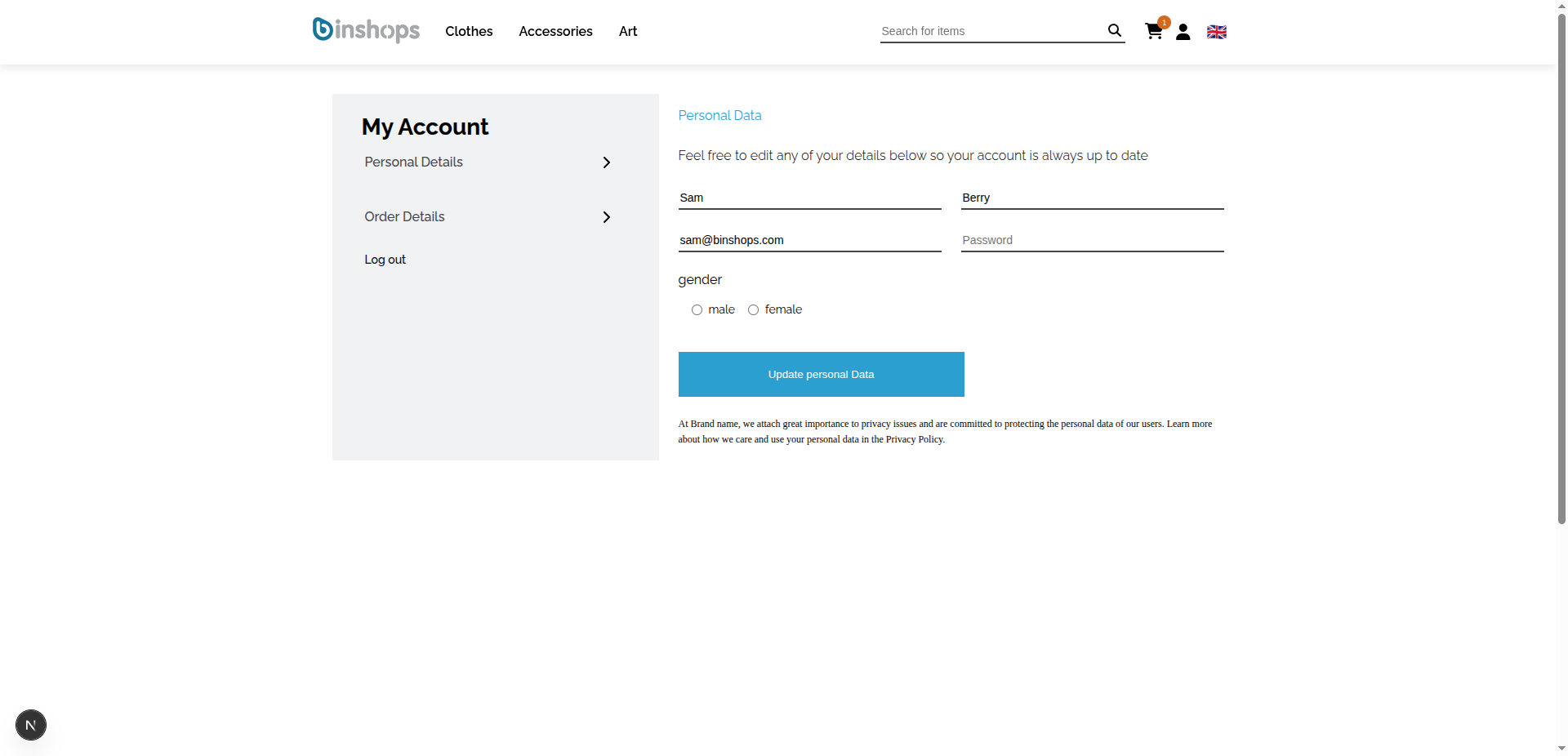Expand Order Details with chevron arrow

click(x=606, y=217)
